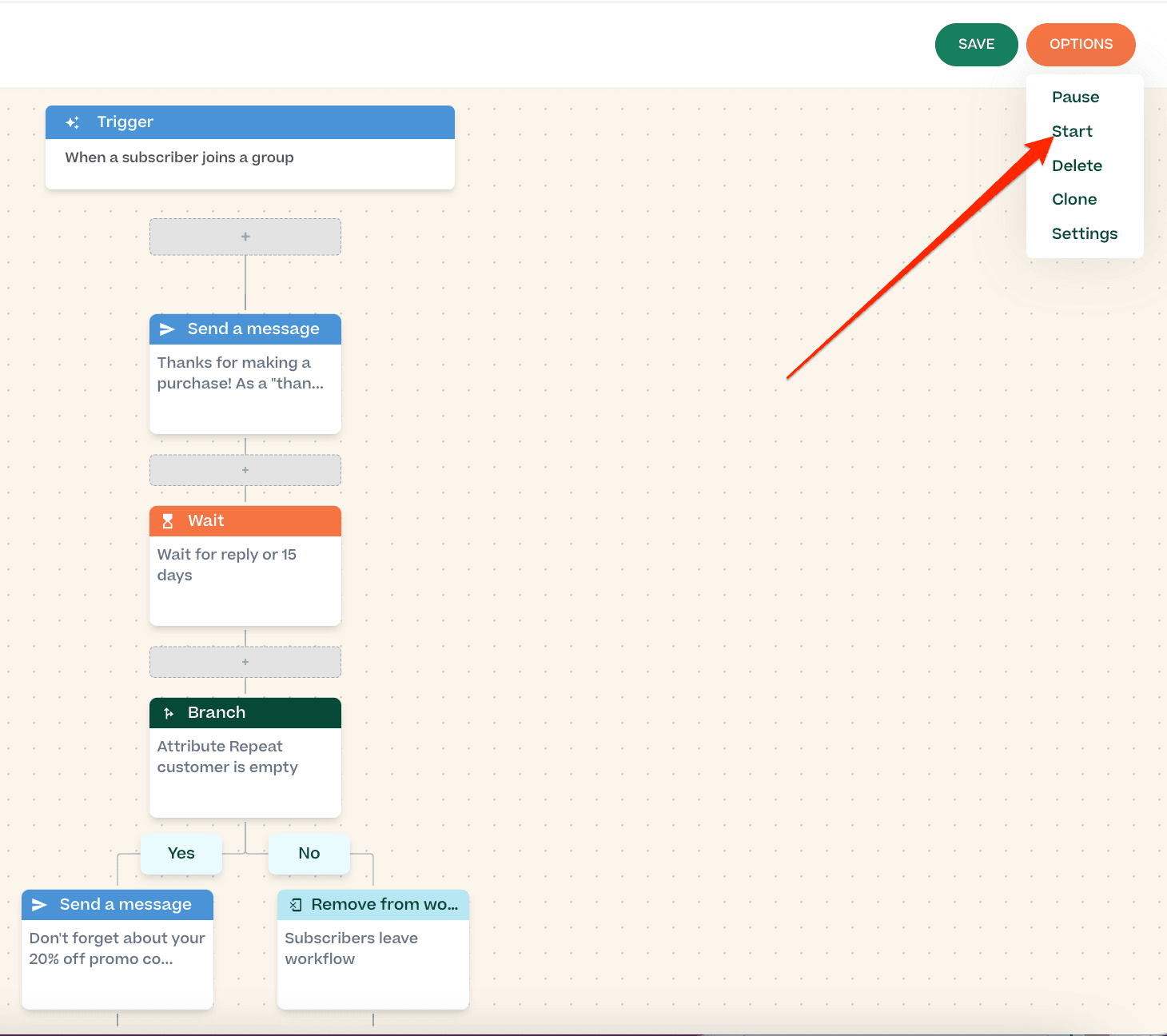Select the Yes branch label

pos(181,853)
